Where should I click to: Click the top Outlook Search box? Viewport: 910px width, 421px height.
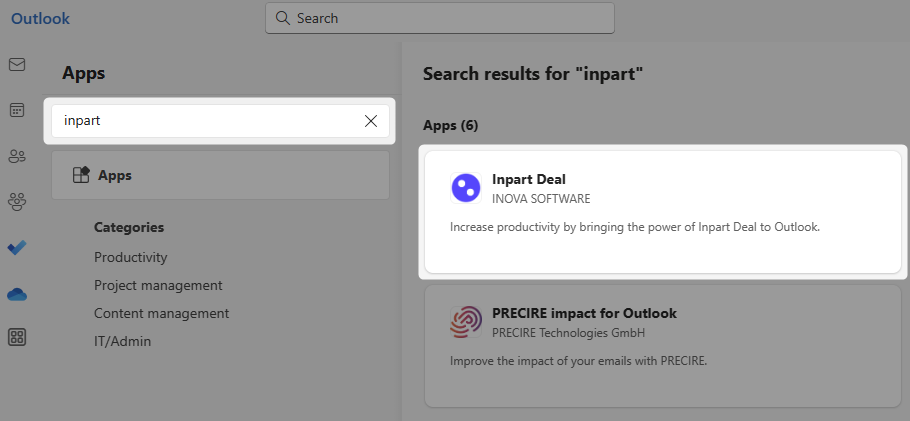440,18
